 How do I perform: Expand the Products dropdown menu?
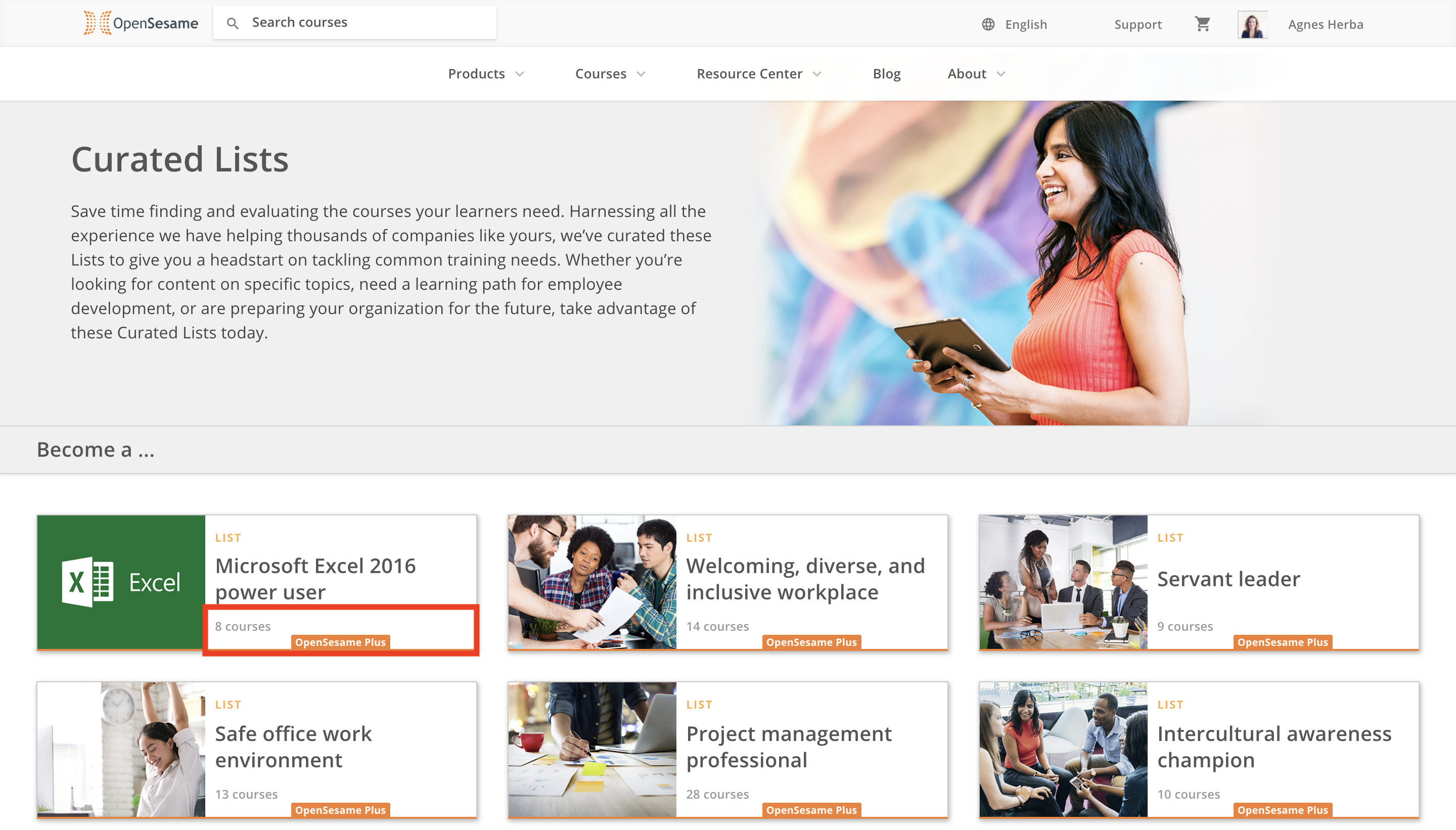click(485, 74)
